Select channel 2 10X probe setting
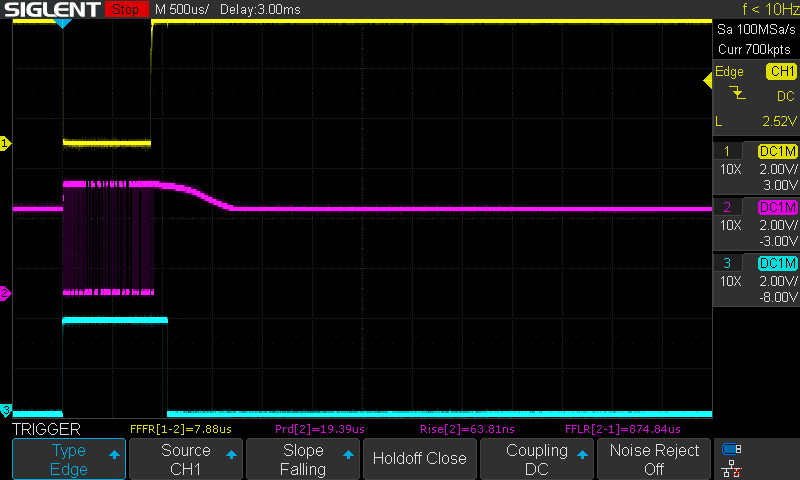The width and height of the screenshot is (800, 480). [730, 225]
